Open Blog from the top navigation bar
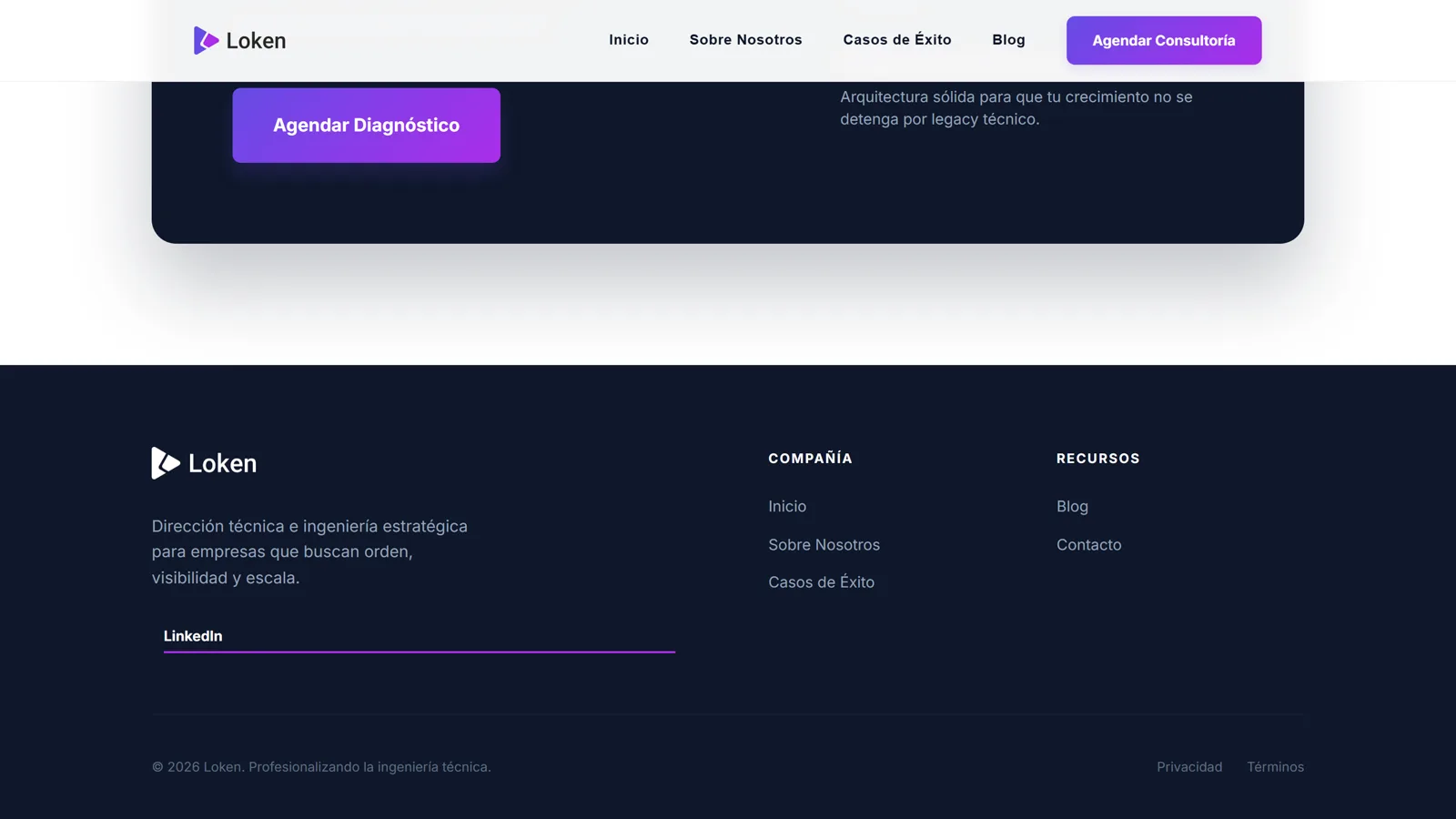The image size is (1456, 819). click(1008, 40)
